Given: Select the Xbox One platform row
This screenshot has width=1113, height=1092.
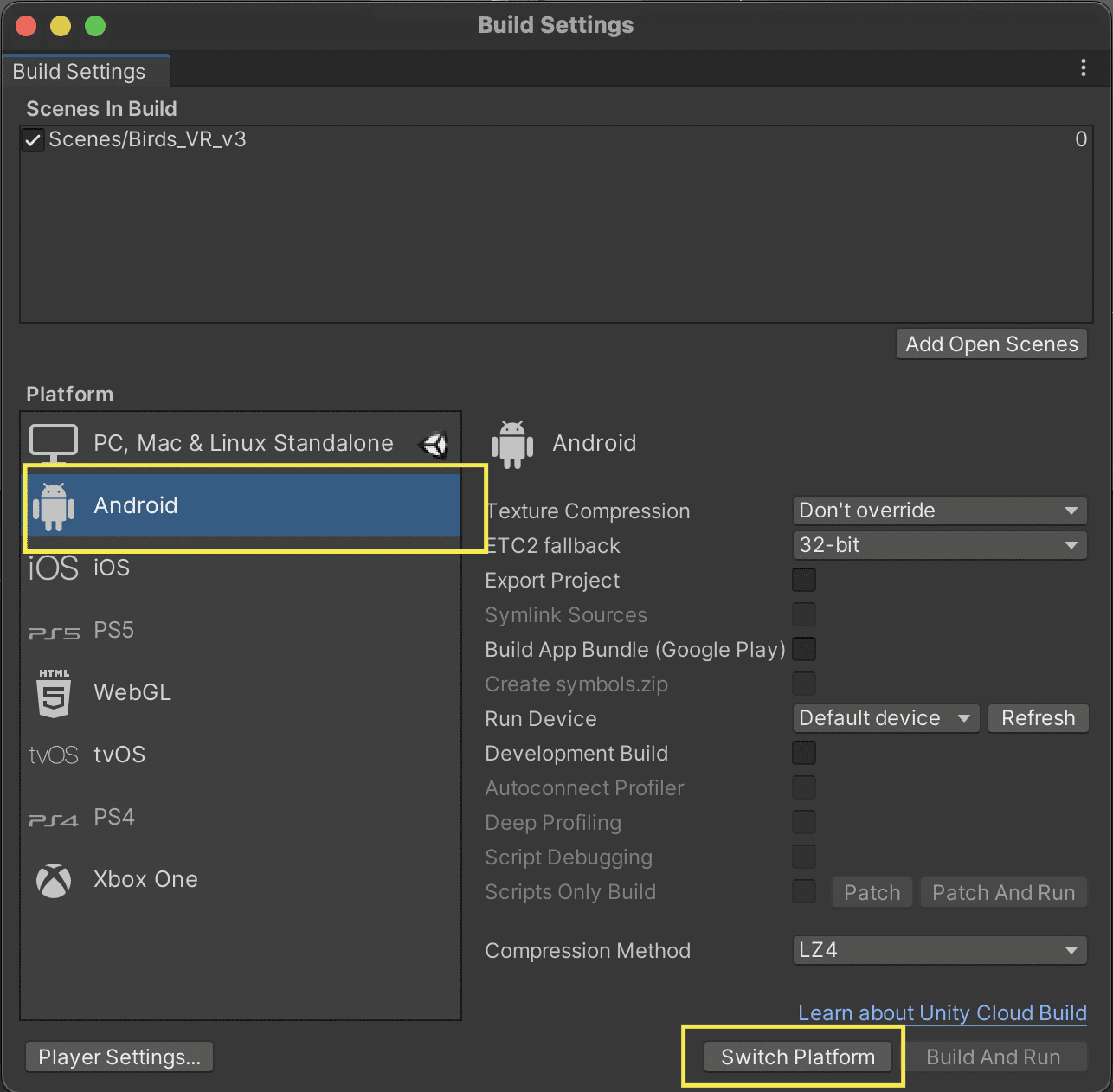Looking at the screenshot, I should (241, 879).
